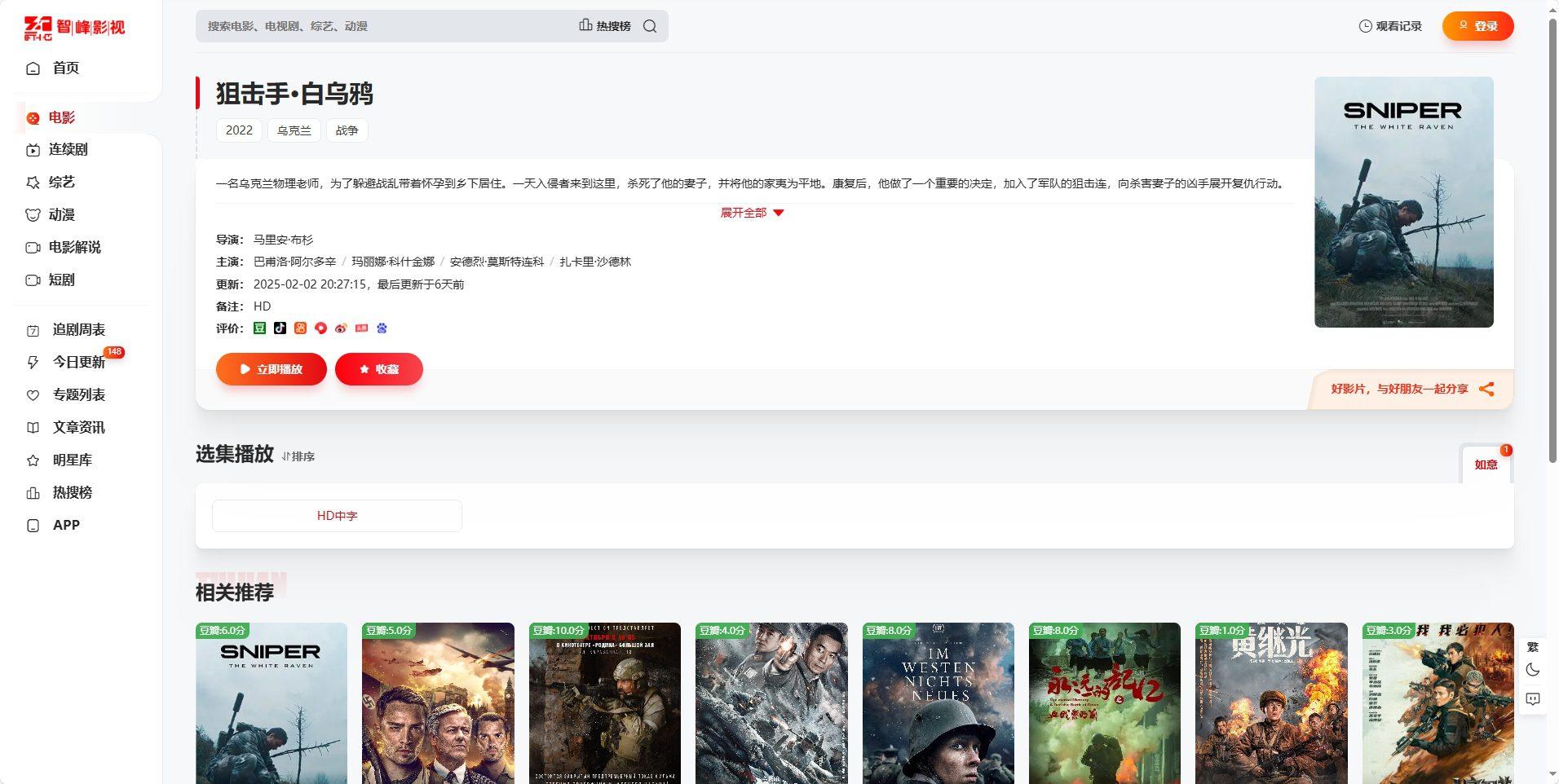Click the Baidu Tieba paw icon
Screen dimensions: 1559x784
coord(381,328)
